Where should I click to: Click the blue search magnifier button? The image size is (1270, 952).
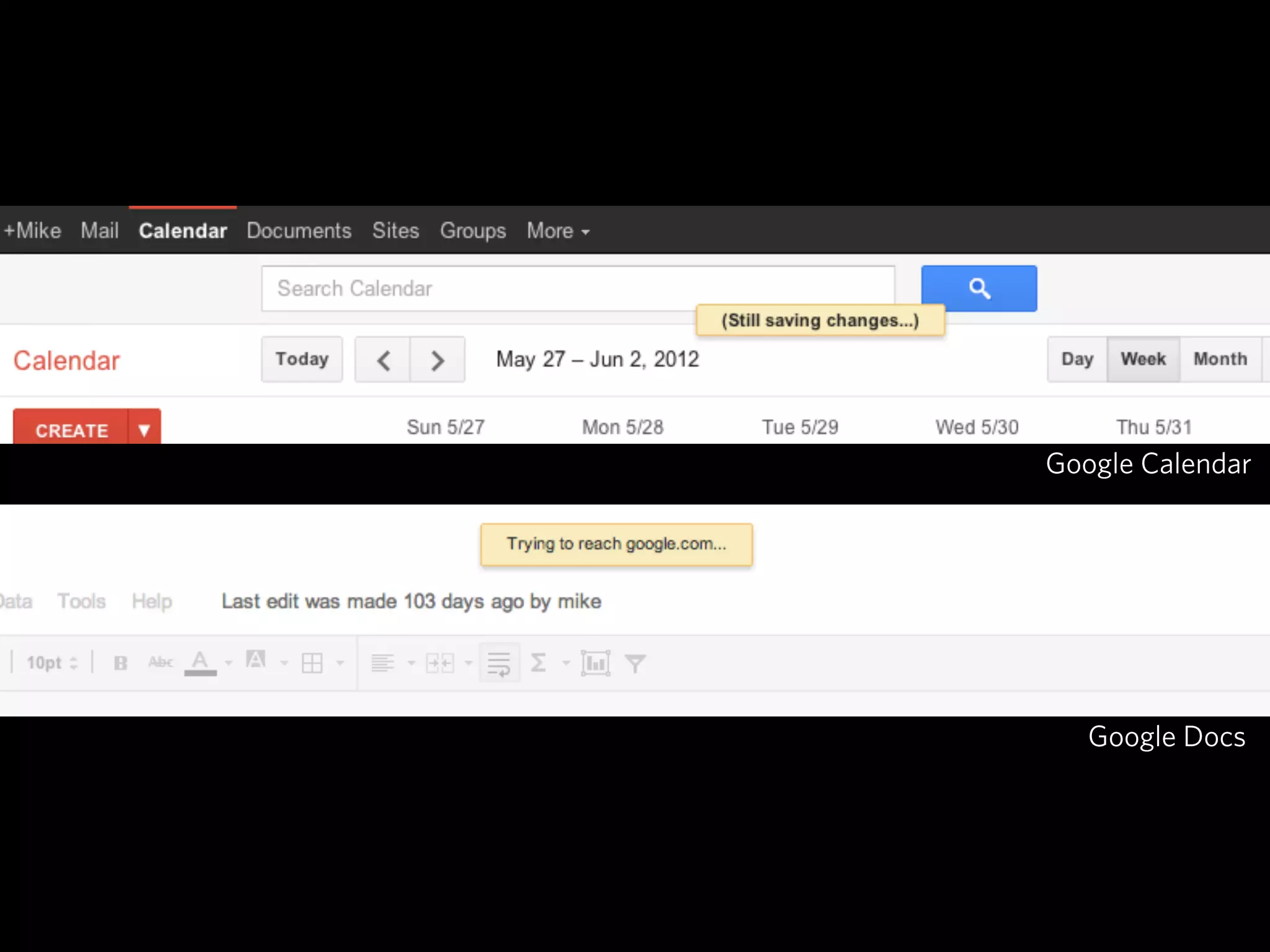pyautogui.click(x=979, y=288)
